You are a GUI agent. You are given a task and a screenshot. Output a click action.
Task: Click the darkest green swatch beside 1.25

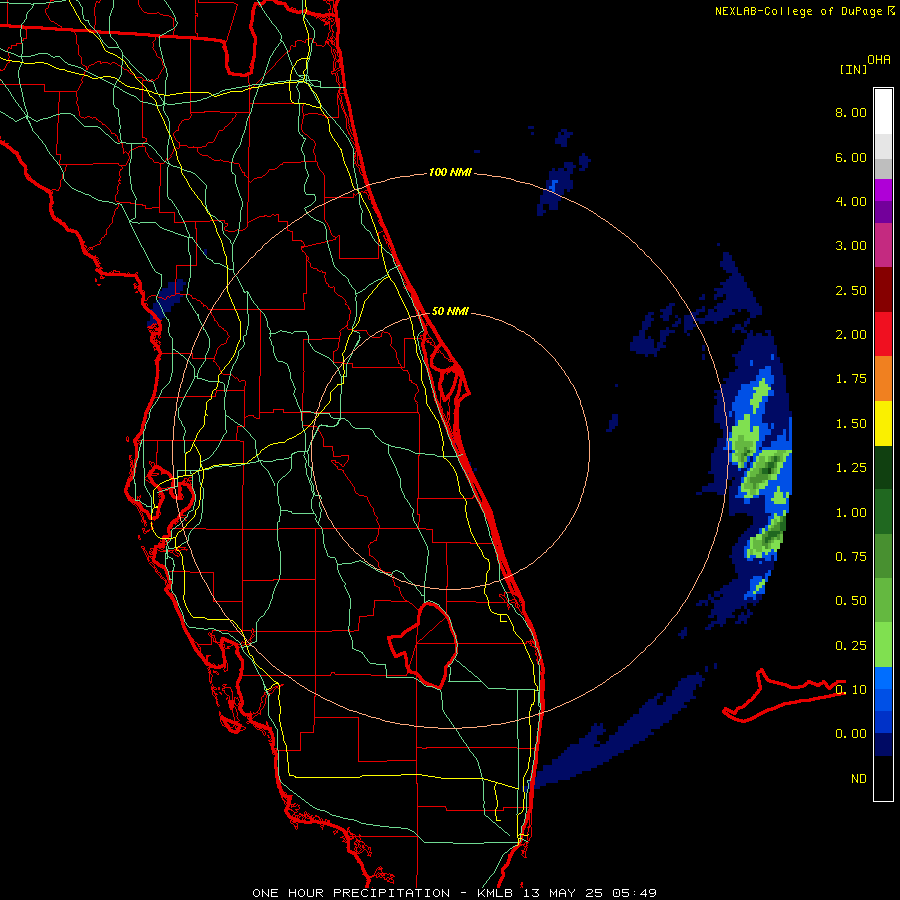click(x=883, y=467)
